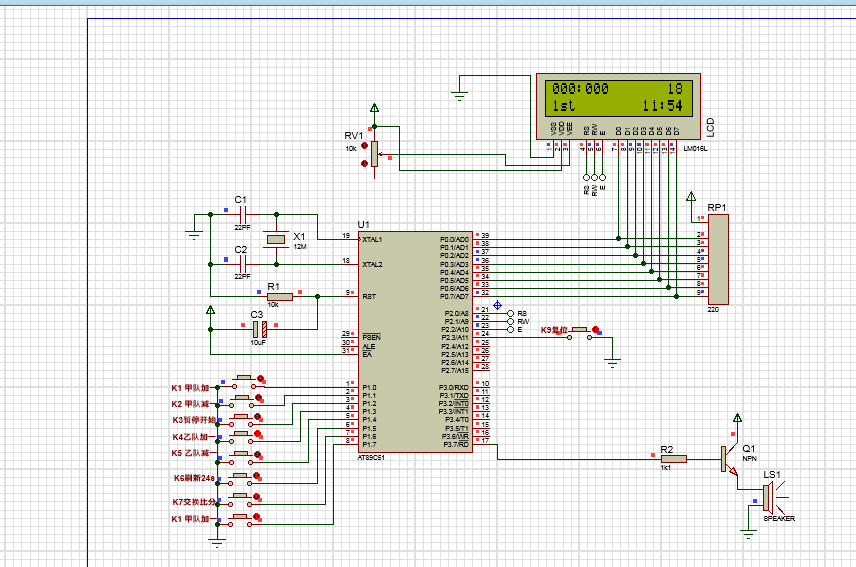Select the ground symbol under the push-button column

[x=217, y=543]
